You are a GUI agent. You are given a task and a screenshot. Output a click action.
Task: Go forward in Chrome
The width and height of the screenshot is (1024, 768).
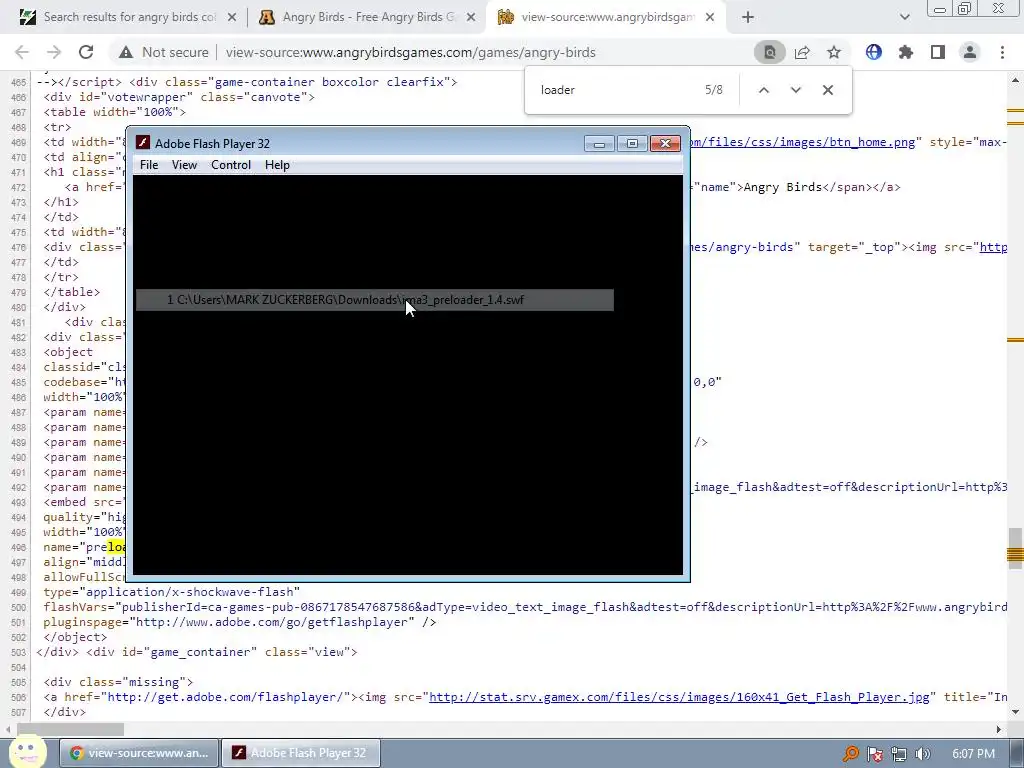pyautogui.click(x=54, y=52)
